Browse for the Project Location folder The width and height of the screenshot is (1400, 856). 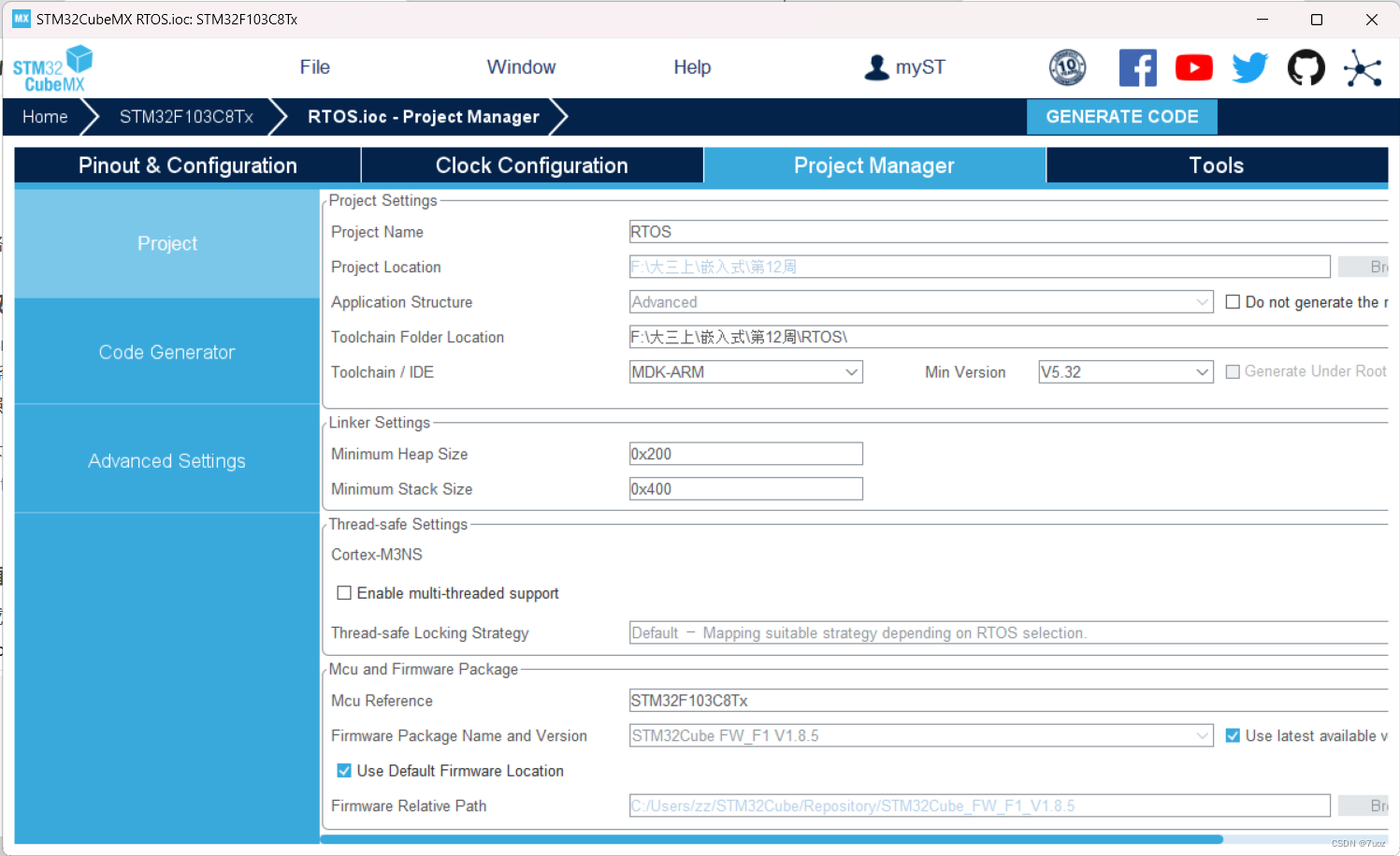point(1364,267)
